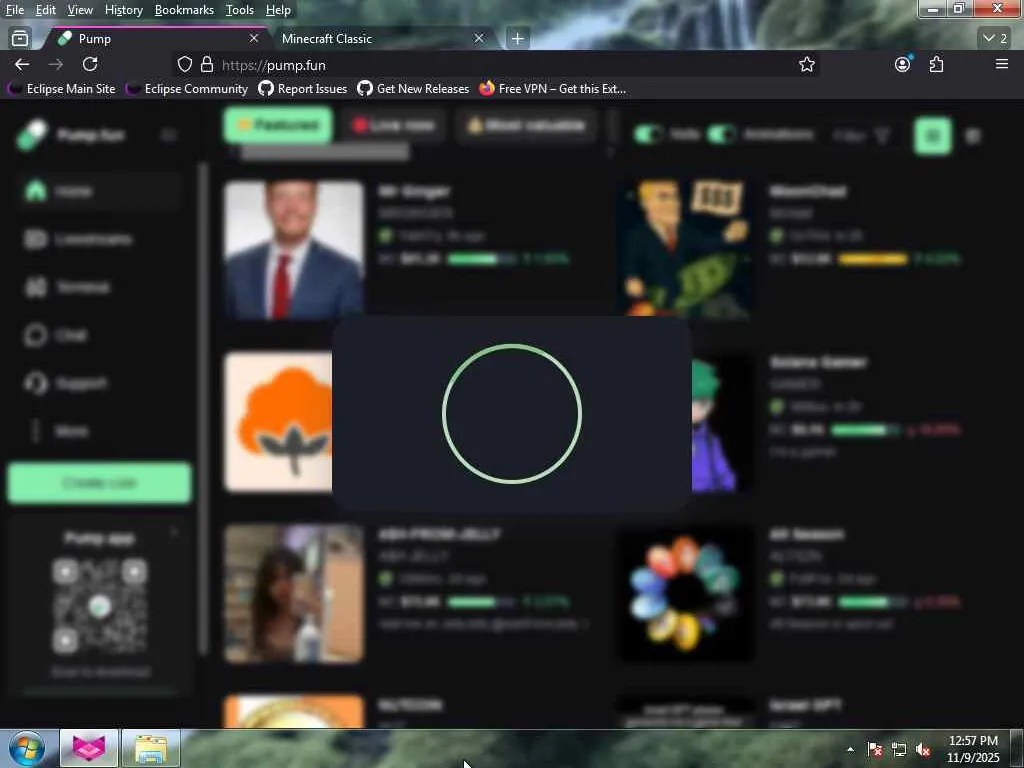Select the Live now filter tab
This screenshot has width=1024, height=768.
coord(394,125)
